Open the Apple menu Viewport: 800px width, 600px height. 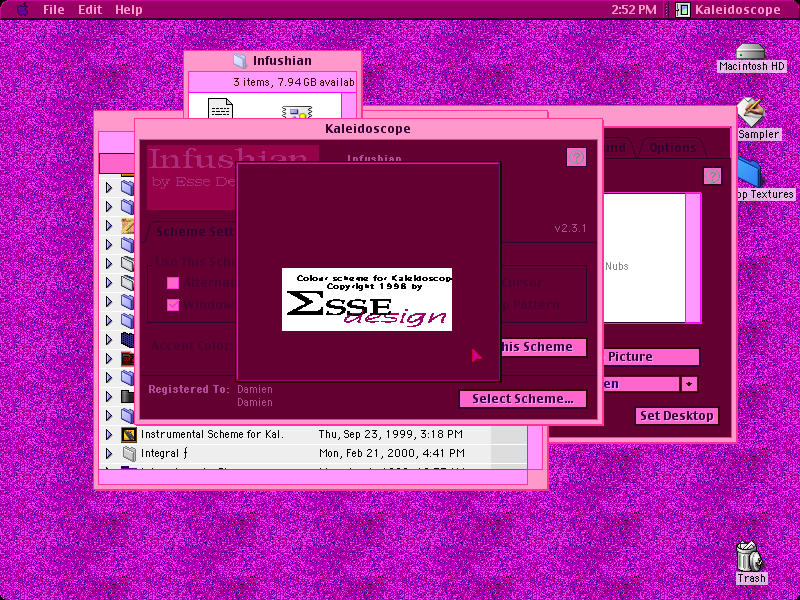(23, 9)
